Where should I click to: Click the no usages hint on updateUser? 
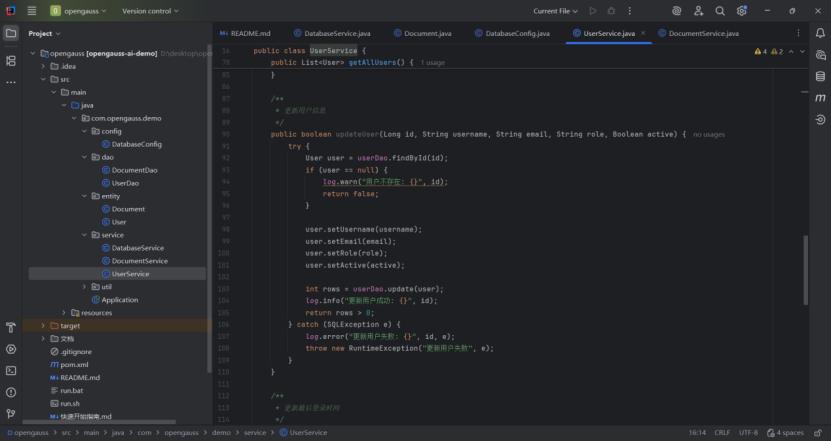pyautogui.click(x=709, y=135)
